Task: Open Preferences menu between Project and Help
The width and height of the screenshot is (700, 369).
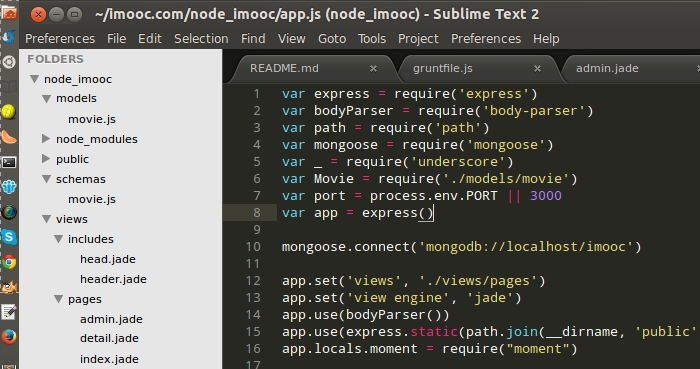Action: (x=486, y=39)
